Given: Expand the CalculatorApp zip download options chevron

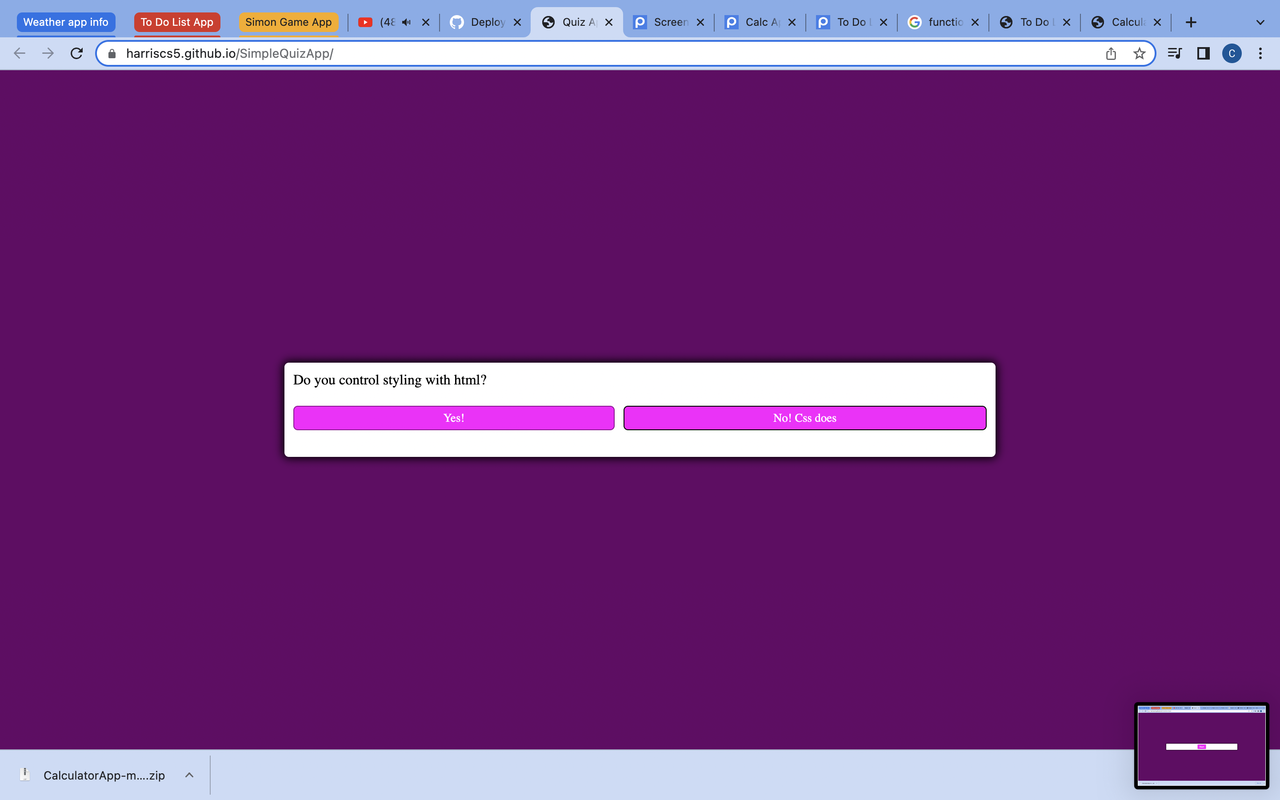Looking at the screenshot, I should [x=189, y=774].
